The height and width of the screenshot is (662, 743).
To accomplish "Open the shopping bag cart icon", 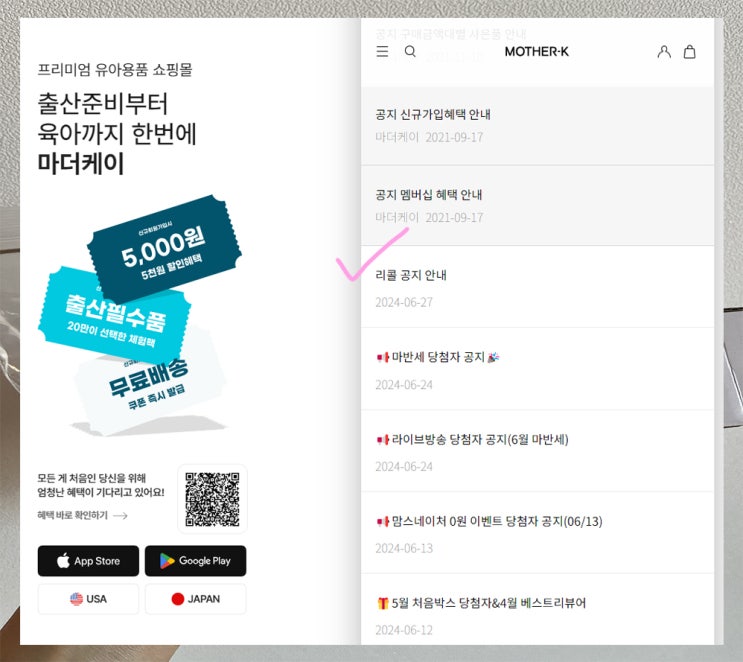I will (x=689, y=52).
